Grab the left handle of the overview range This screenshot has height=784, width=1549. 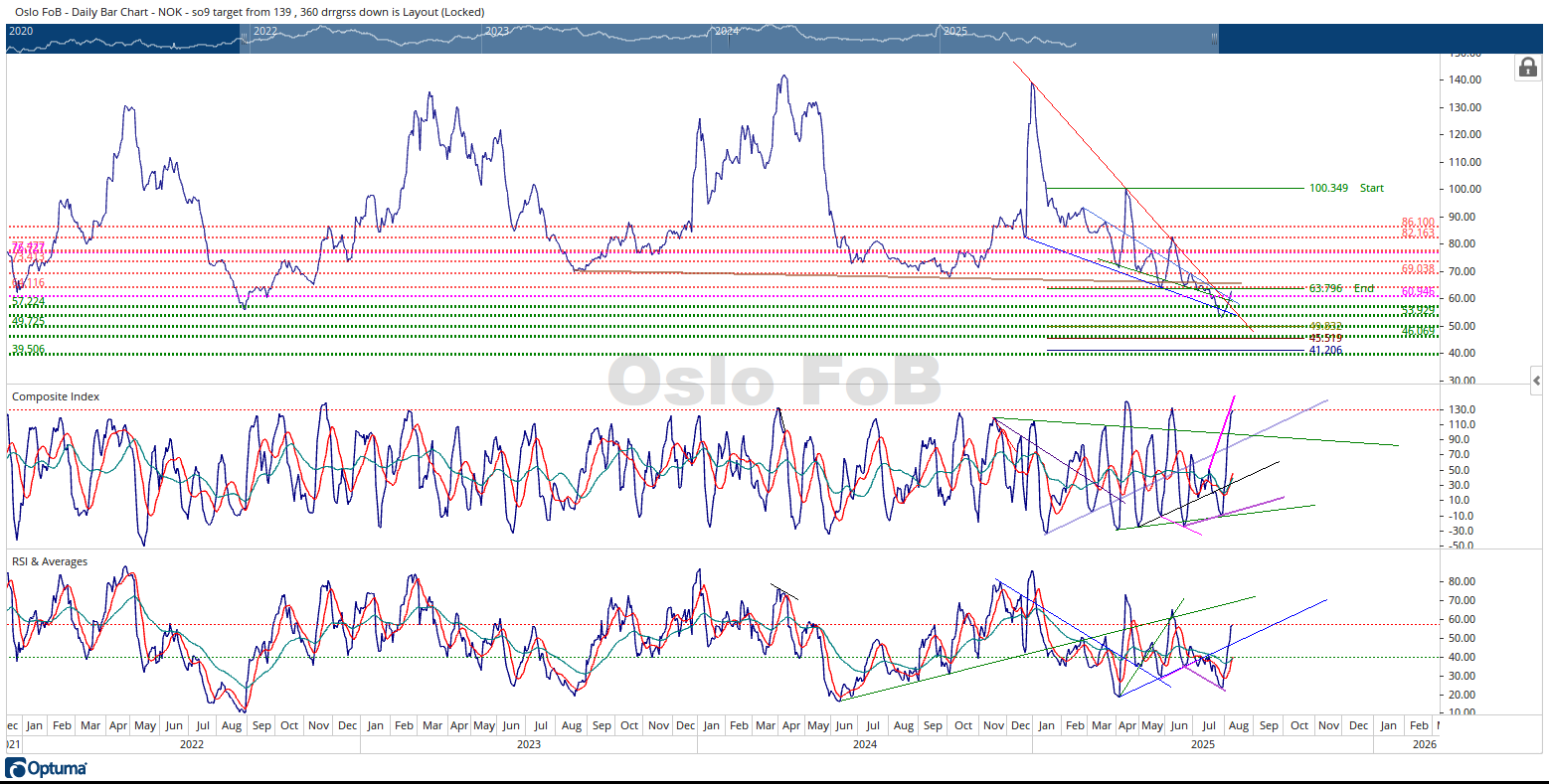point(241,38)
